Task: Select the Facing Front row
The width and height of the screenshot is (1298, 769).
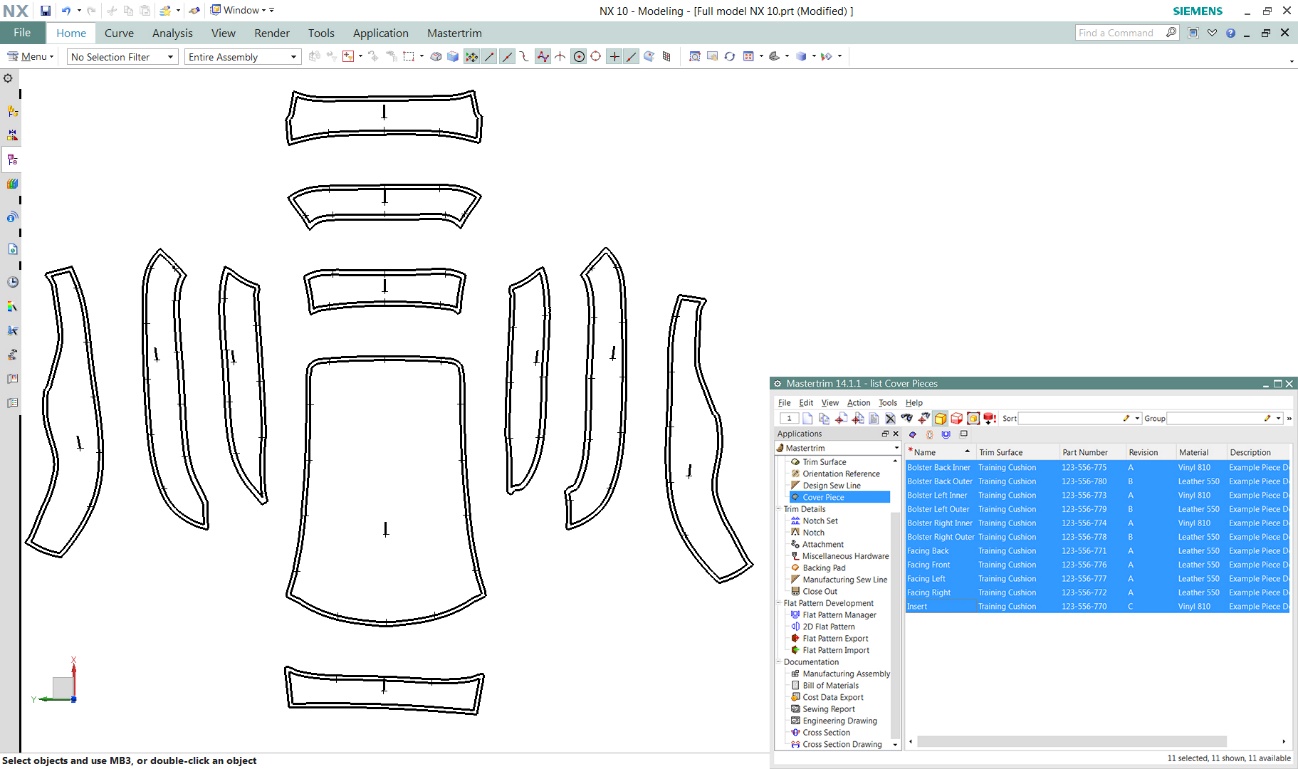Action: coord(1098,565)
